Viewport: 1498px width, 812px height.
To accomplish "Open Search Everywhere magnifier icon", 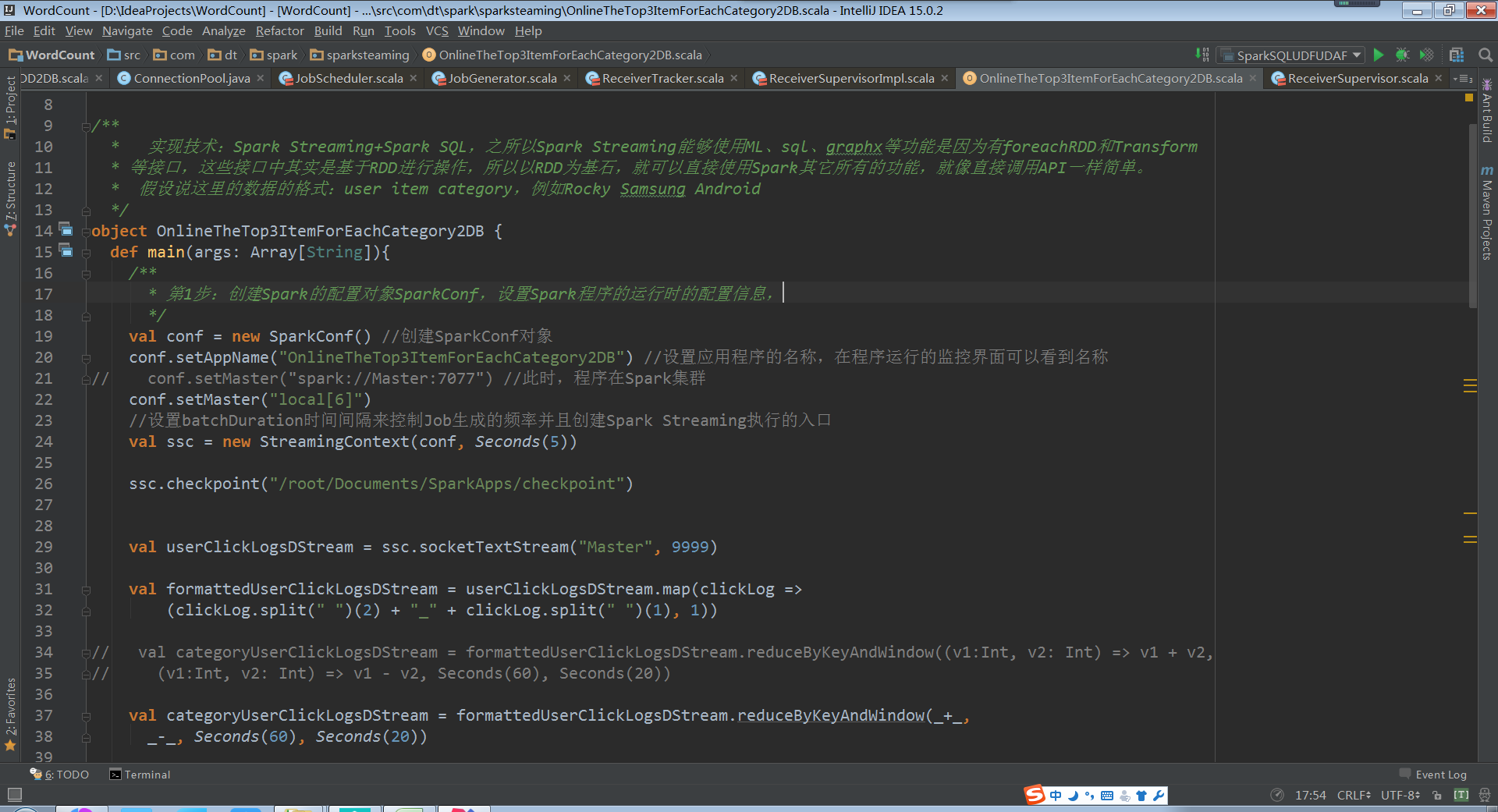I will 1486,55.
